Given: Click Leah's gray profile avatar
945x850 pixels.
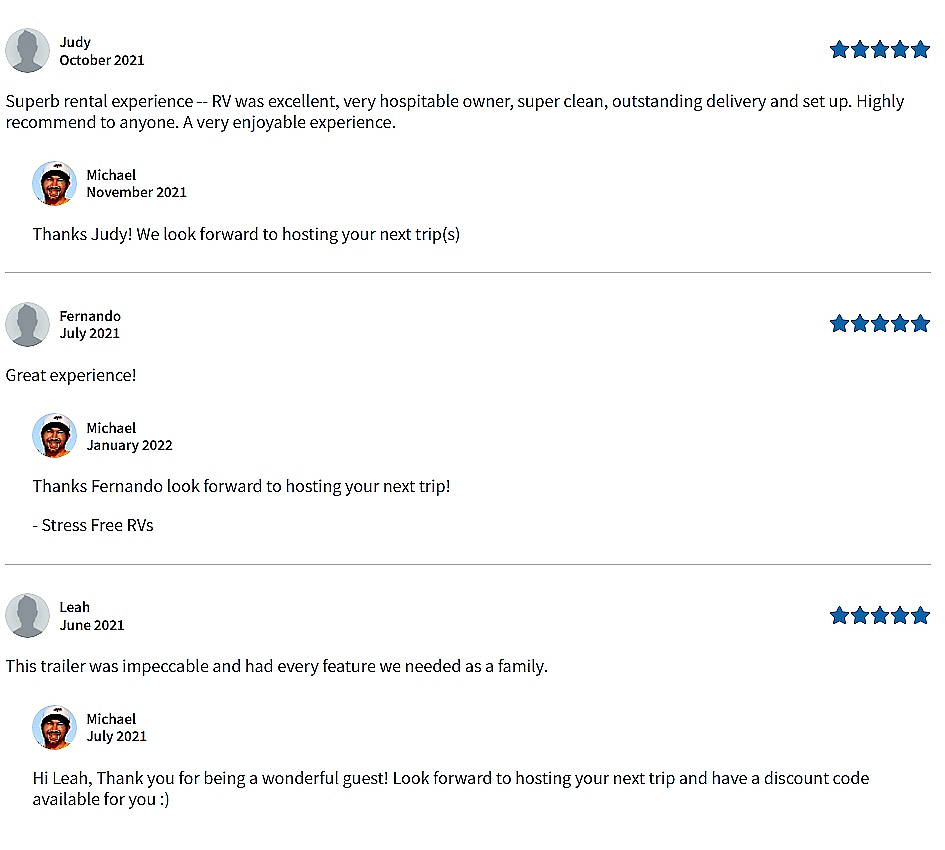Looking at the screenshot, I should pos(27,615).
